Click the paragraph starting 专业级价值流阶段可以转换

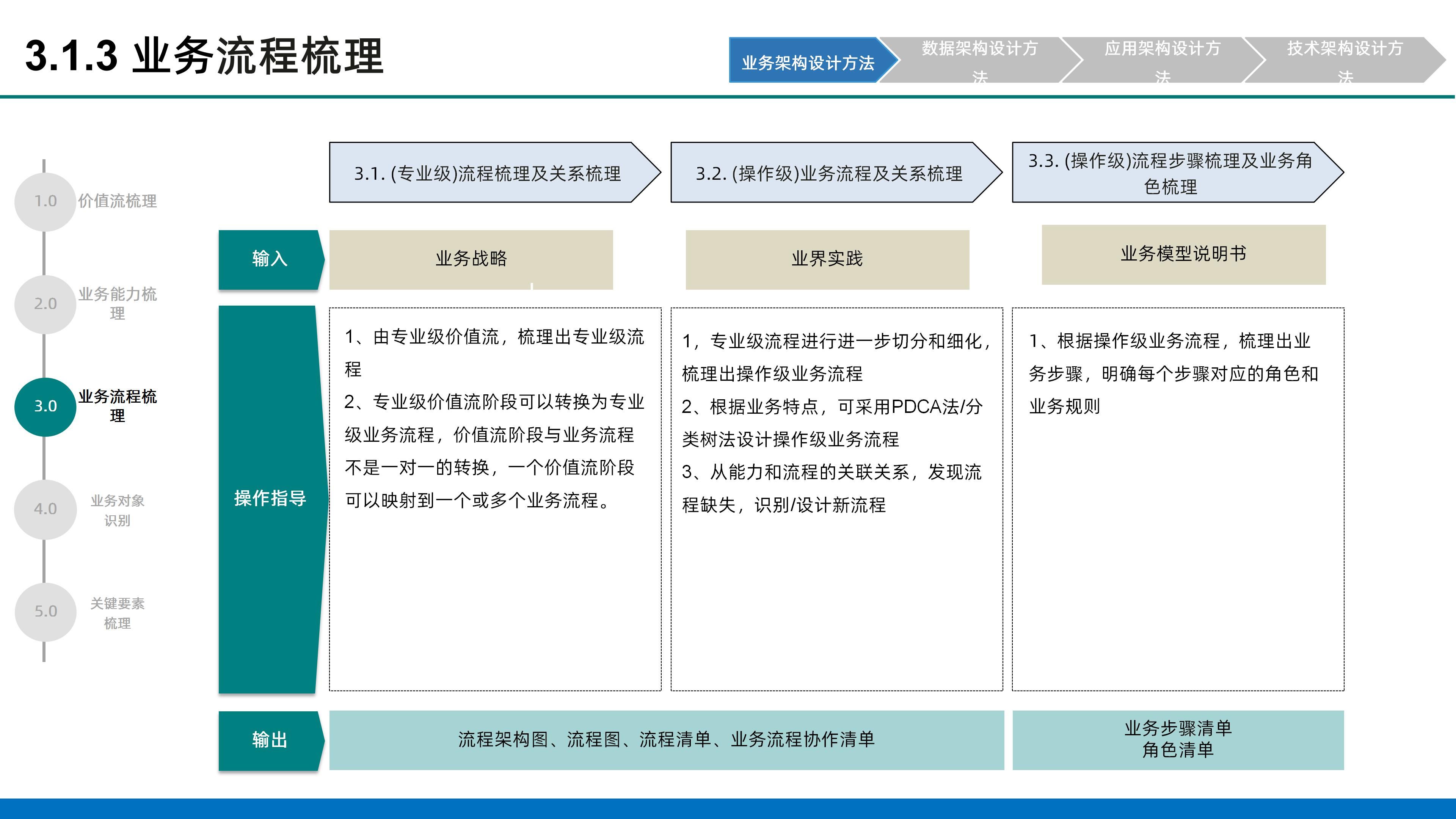(x=494, y=451)
